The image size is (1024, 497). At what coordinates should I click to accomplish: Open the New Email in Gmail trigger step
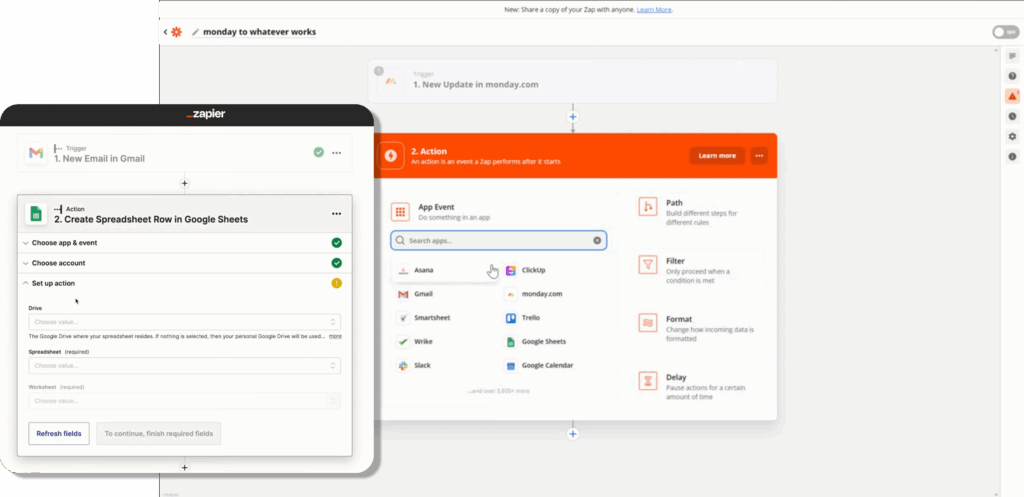pos(185,153)
